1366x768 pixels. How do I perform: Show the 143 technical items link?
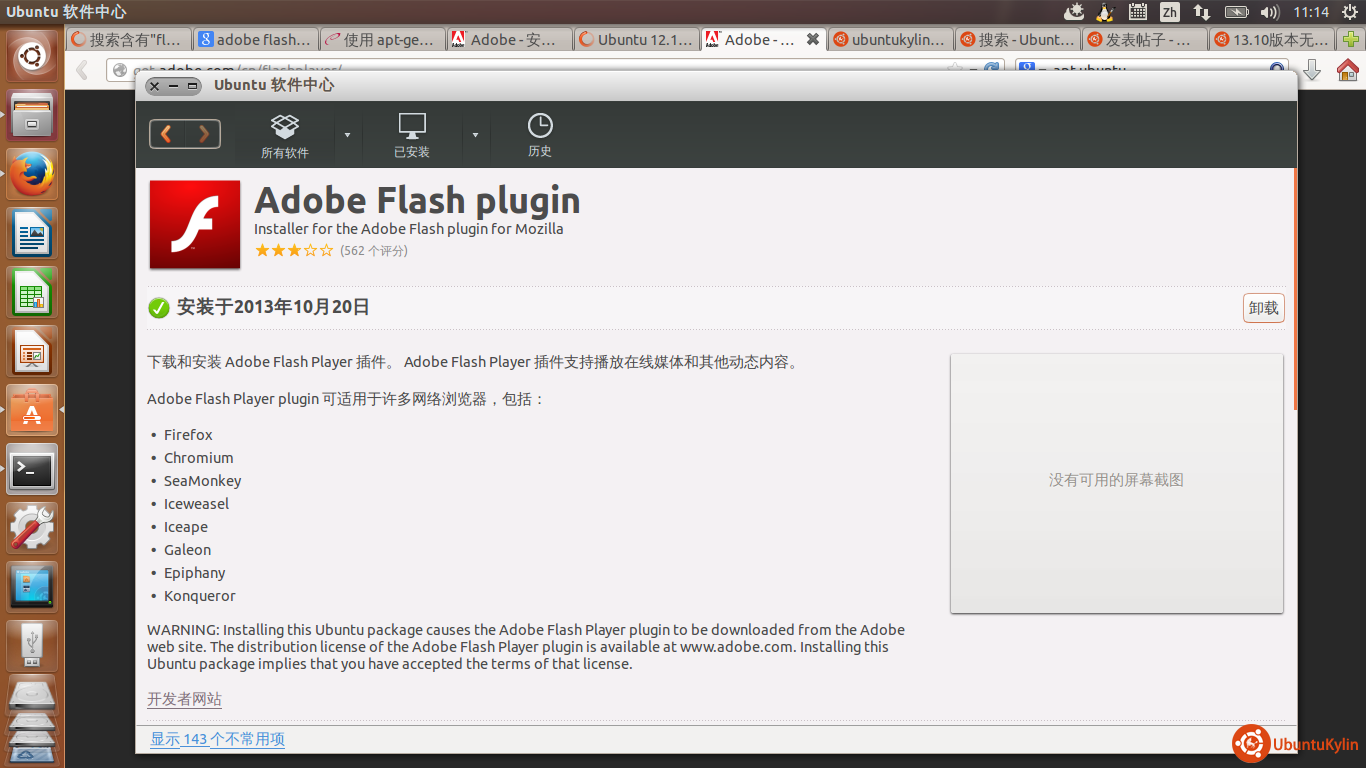point(217,739)
